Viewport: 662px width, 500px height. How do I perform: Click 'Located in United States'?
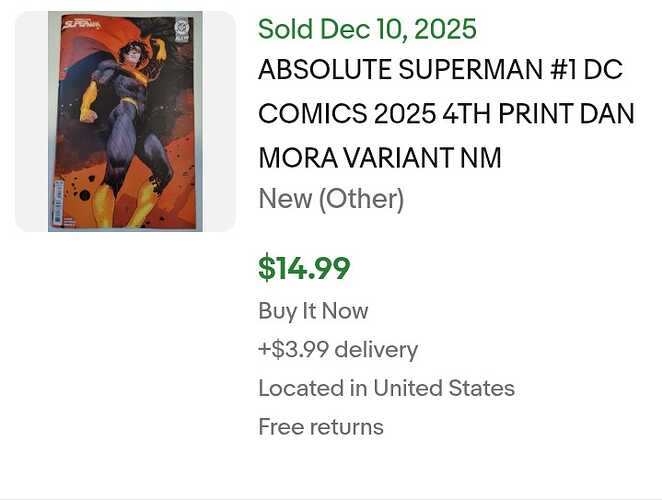[x=386, y=388]
